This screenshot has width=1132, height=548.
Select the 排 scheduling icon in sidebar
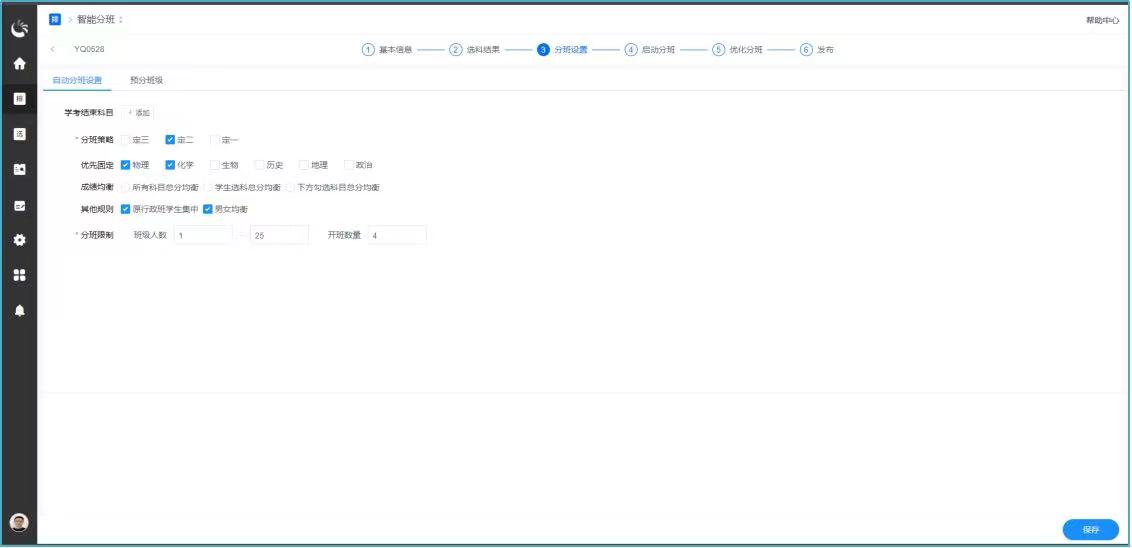(x=19, y=99)
